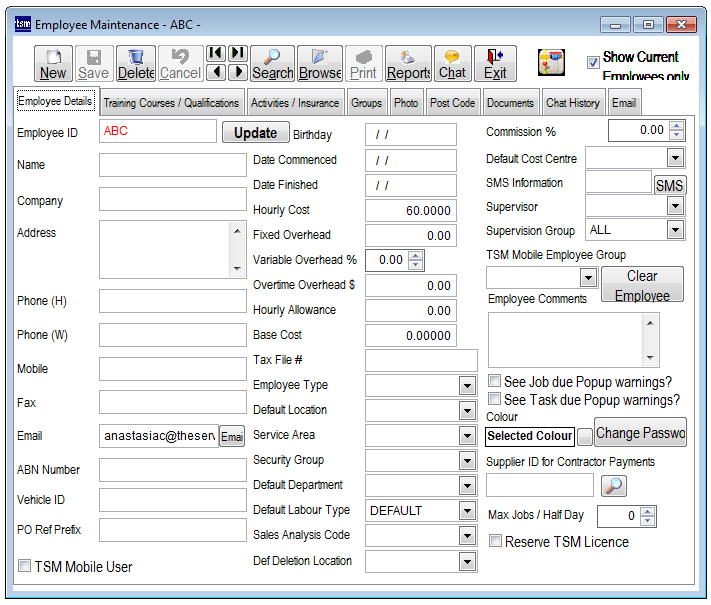Click the New employee toolbar icon
Viewport: 711px width, 605px height.
(x=53, y=63)
